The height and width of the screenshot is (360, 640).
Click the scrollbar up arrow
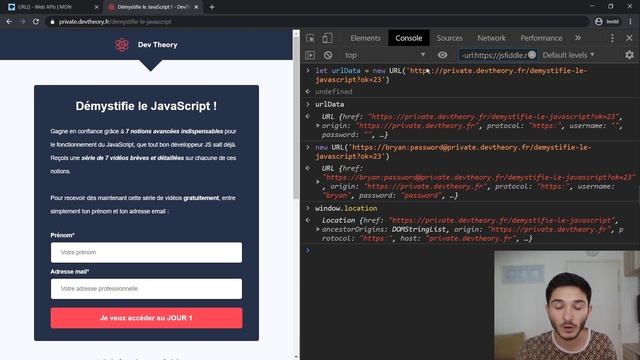pos(296,33)
